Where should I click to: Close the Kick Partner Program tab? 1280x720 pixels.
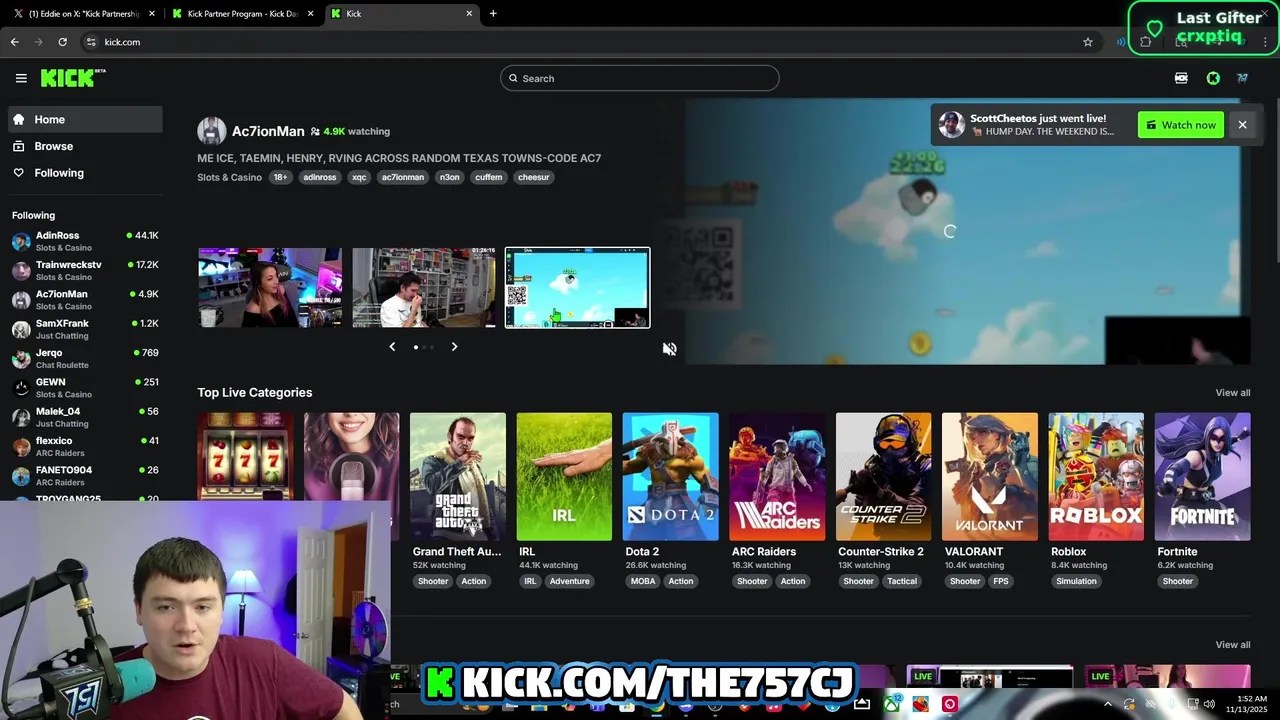[310, 14]
